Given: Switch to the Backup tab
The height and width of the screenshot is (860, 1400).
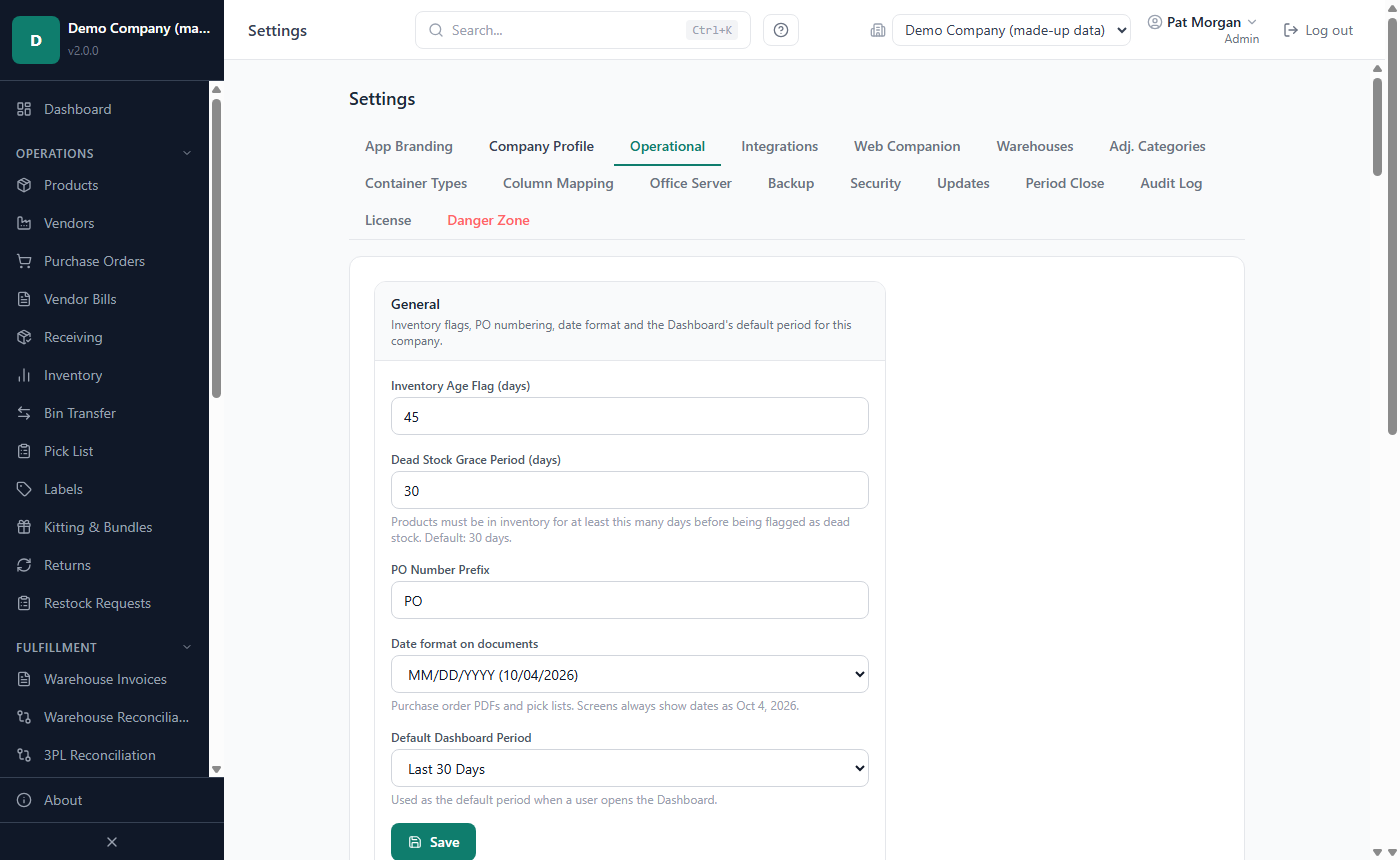Looking at the screenshot, I should (x=791, y=183).
